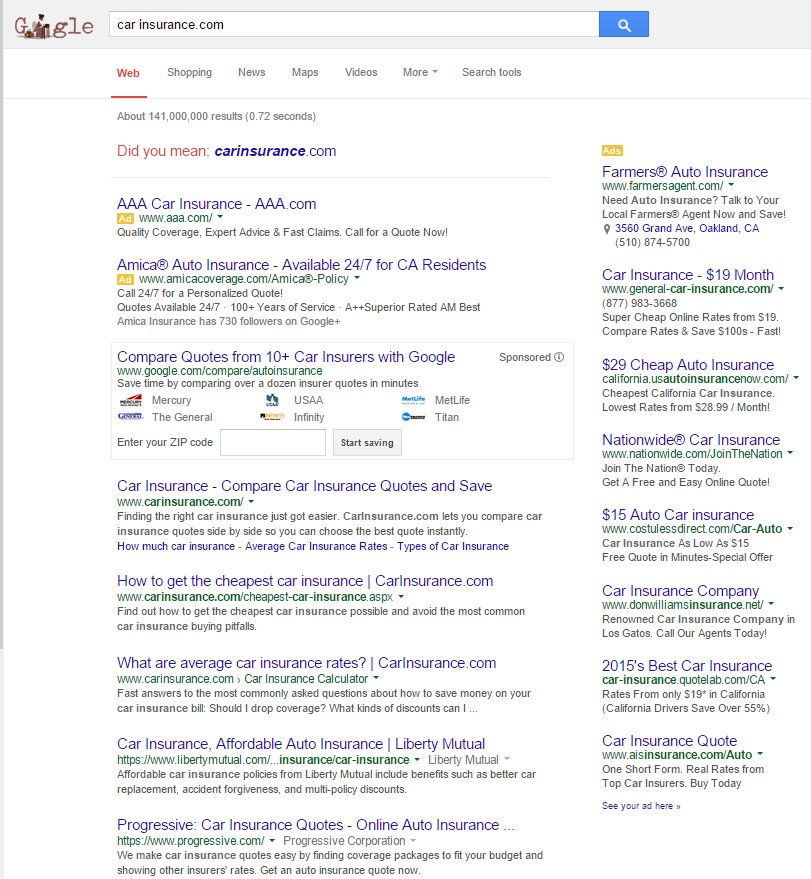Click the Start saving button
Viewport: 811px width, 879px height.
(367, 443)
